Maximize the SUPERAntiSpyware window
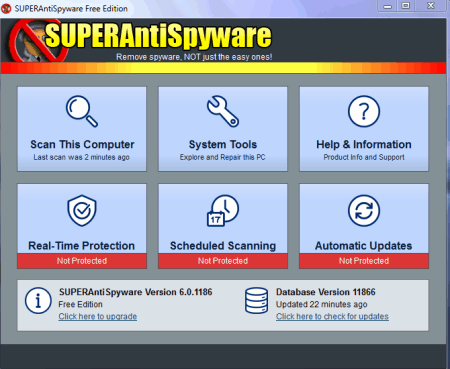 tap(405, 6)
